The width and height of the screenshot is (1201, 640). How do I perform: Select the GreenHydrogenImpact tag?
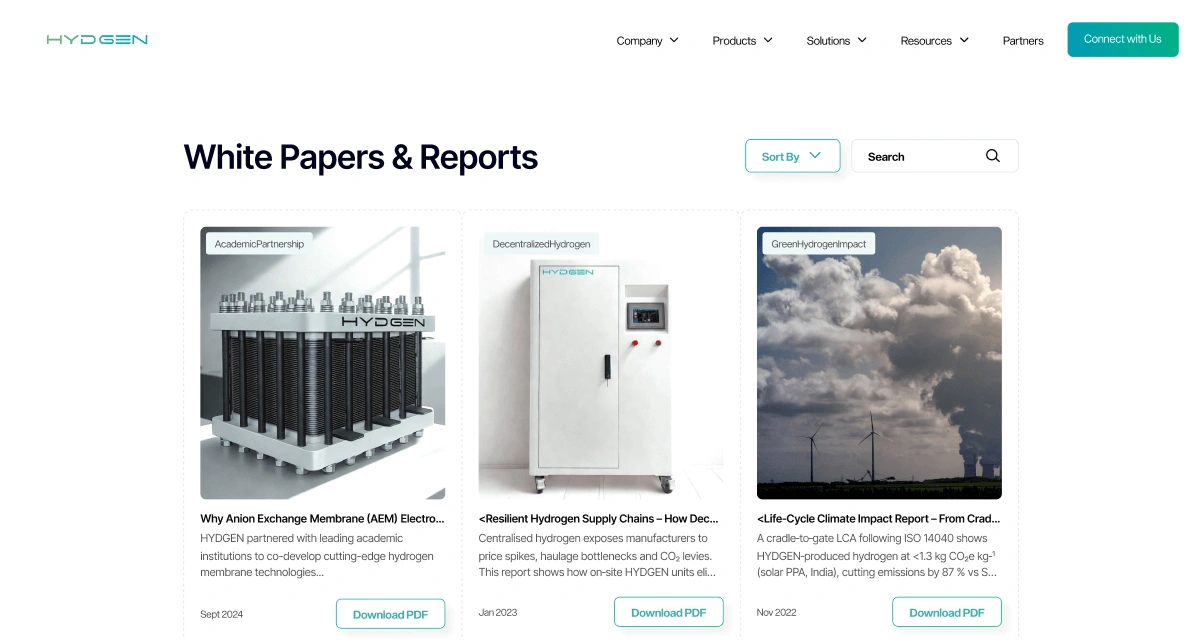coord(819,243)
